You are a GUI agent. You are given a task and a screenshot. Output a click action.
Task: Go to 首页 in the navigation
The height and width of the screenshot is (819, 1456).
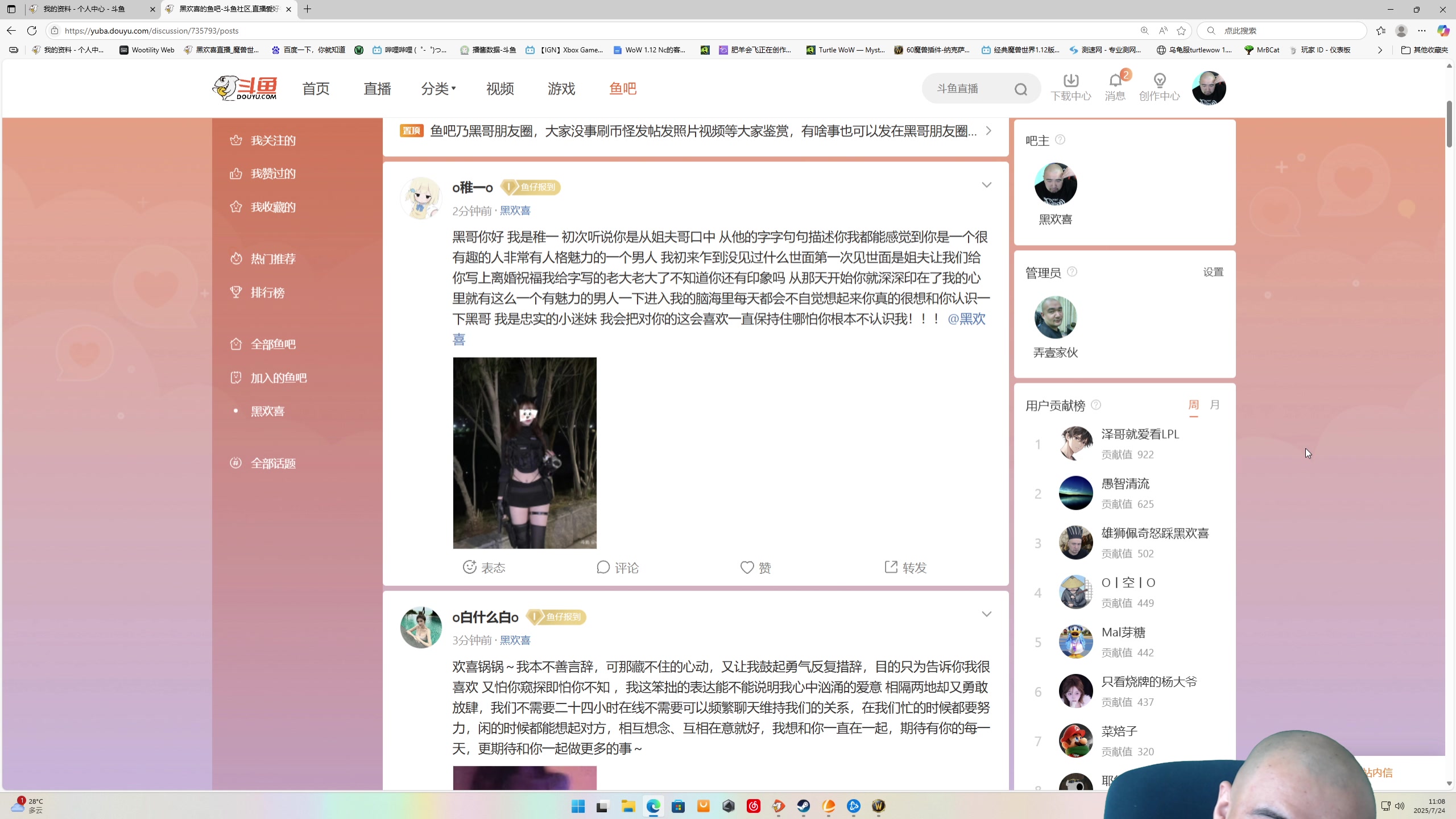point(316,88)
